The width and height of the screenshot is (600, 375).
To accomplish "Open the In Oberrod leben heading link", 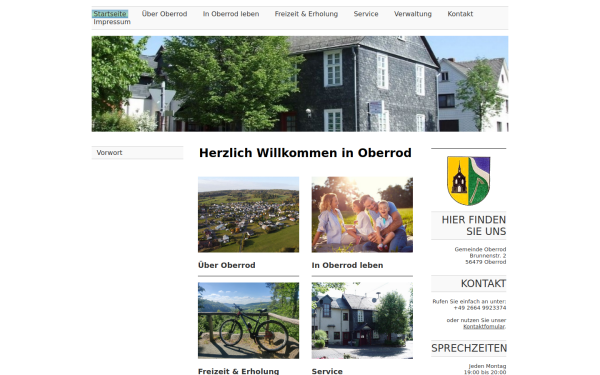I will click(347, 265).
